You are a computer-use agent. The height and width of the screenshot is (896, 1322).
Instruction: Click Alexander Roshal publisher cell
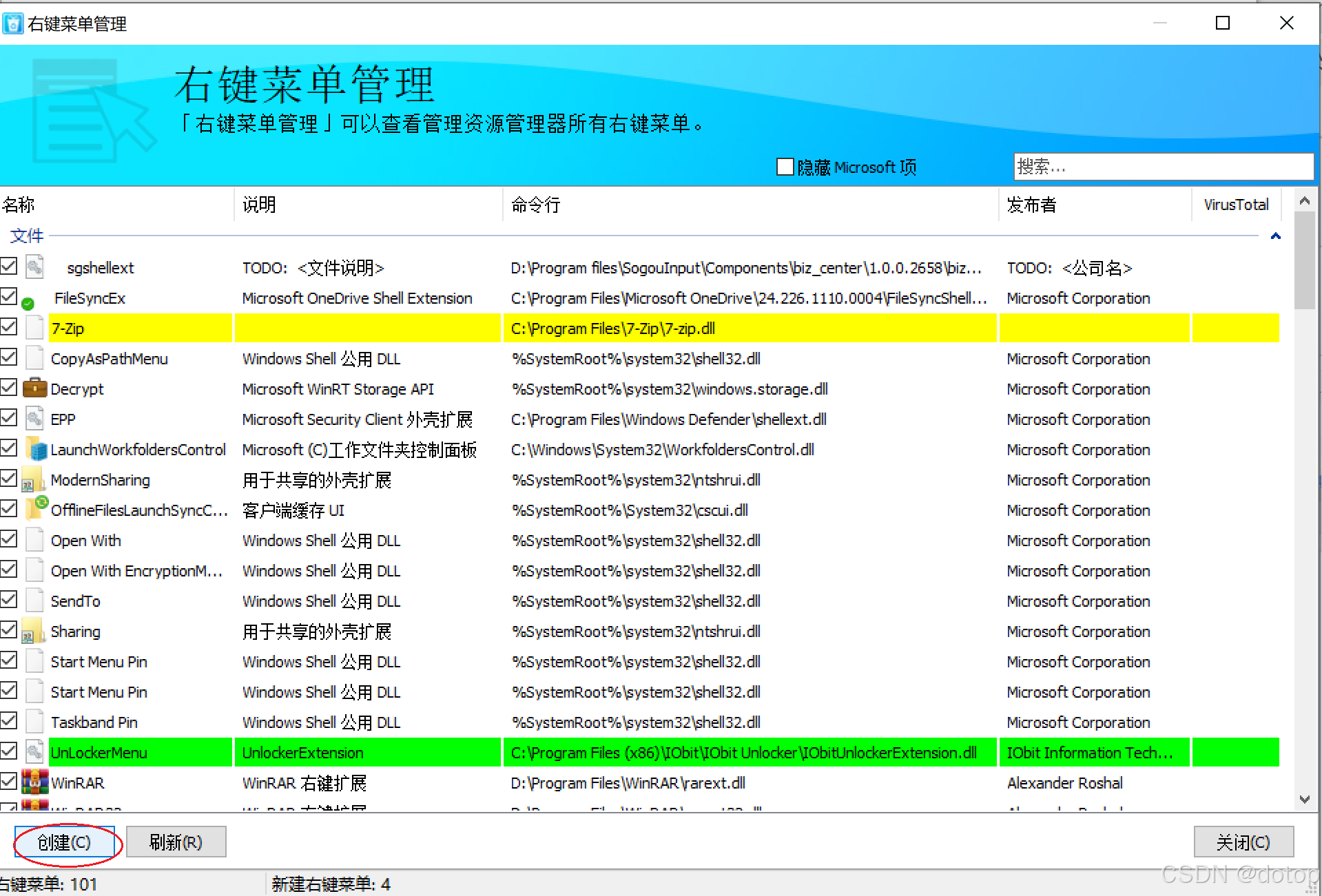point(1064,783)
